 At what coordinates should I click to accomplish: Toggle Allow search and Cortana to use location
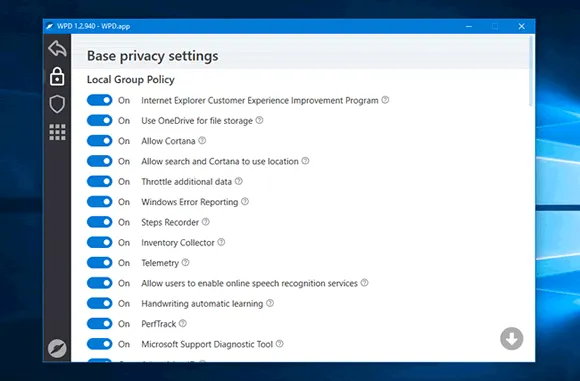100,161
